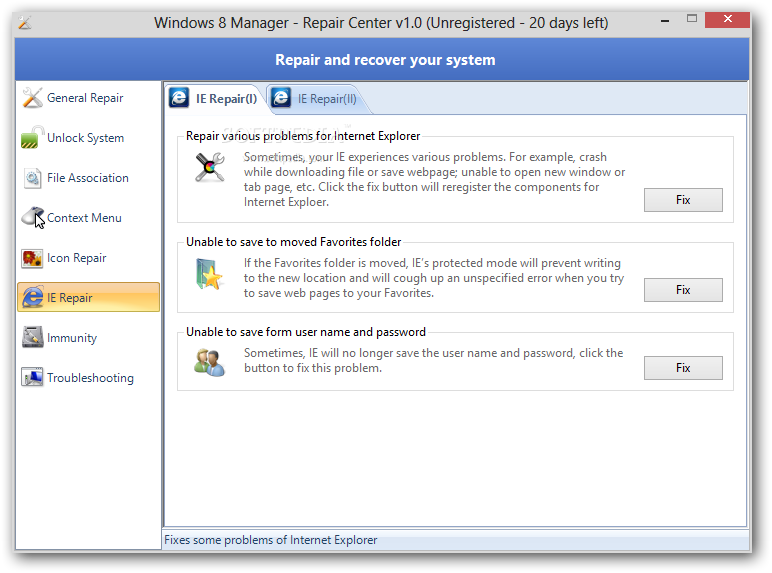Close the Repair Center window
Image resolution: width=772 pixels, height=573 pixels.
tap(727, 20)
